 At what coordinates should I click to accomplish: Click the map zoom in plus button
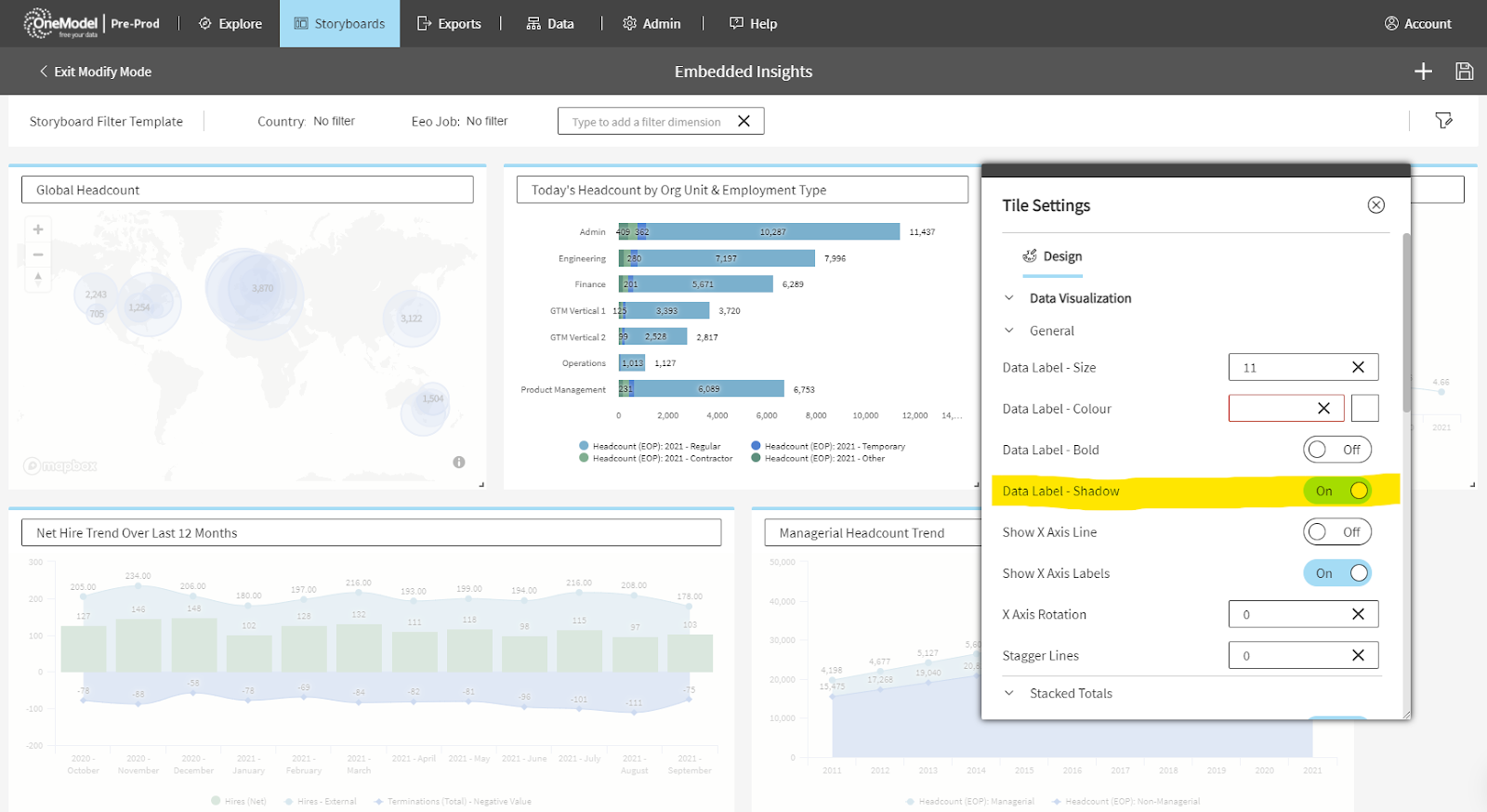pyautogui.click(x=38, y=229)
